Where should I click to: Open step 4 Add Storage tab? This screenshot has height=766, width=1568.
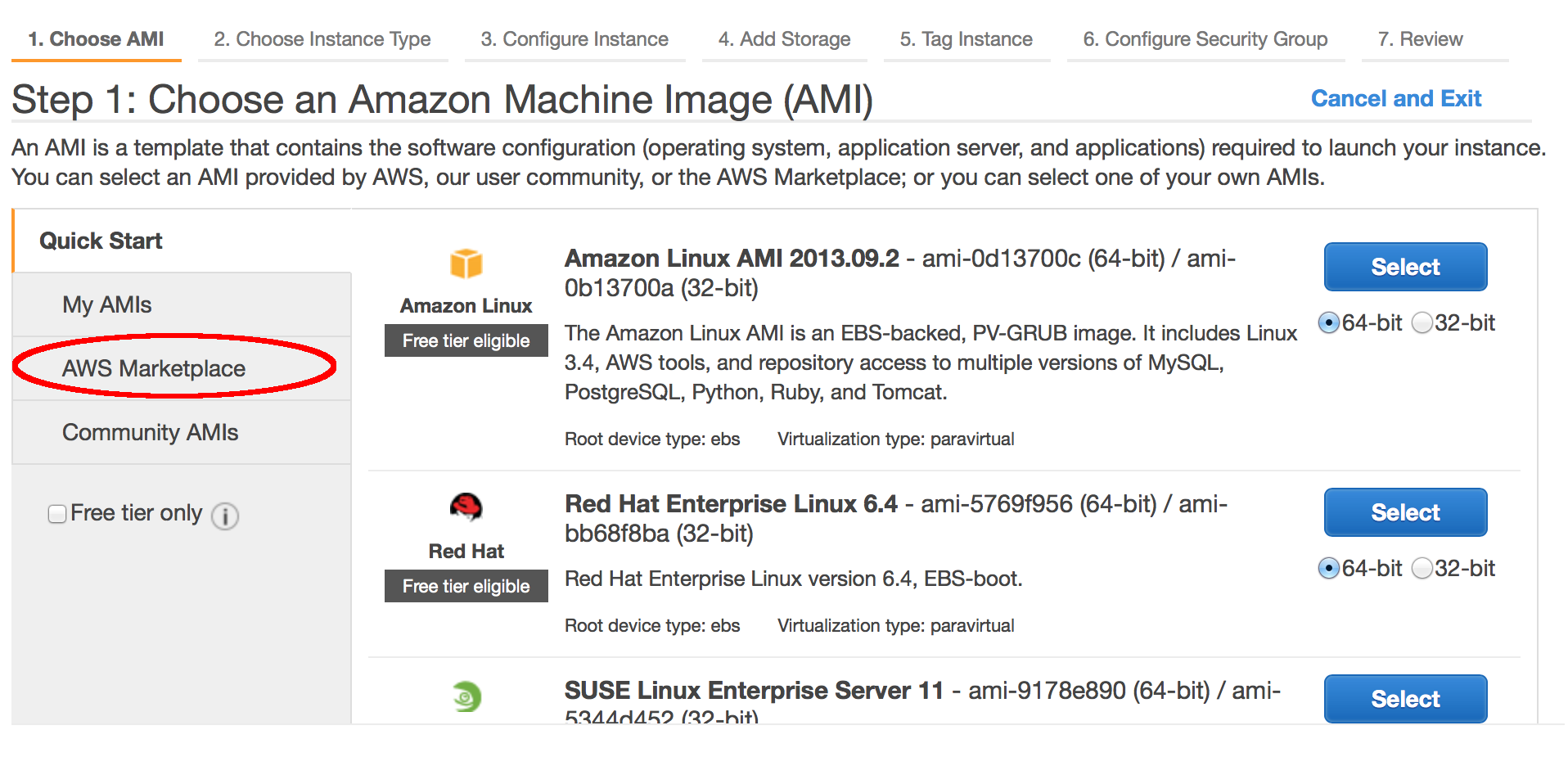(784, 39)
